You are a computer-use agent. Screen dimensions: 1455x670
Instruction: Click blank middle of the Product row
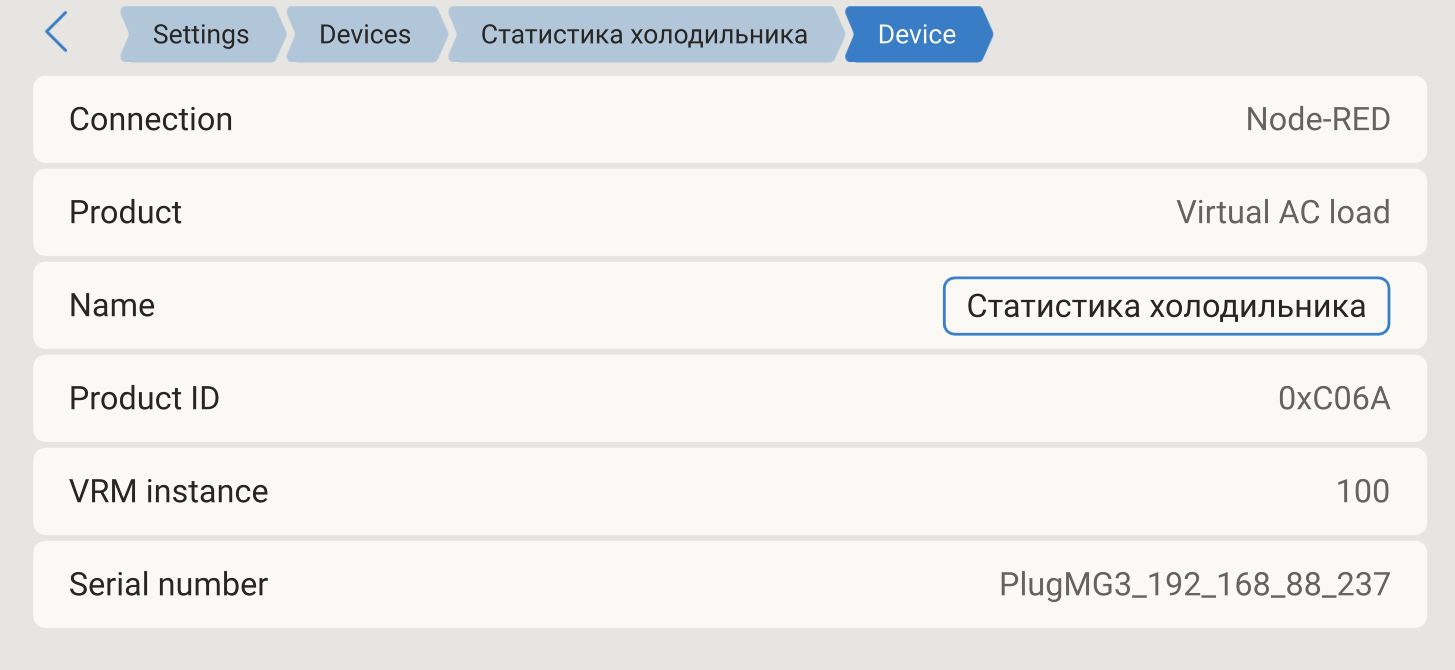pos(680,213)
